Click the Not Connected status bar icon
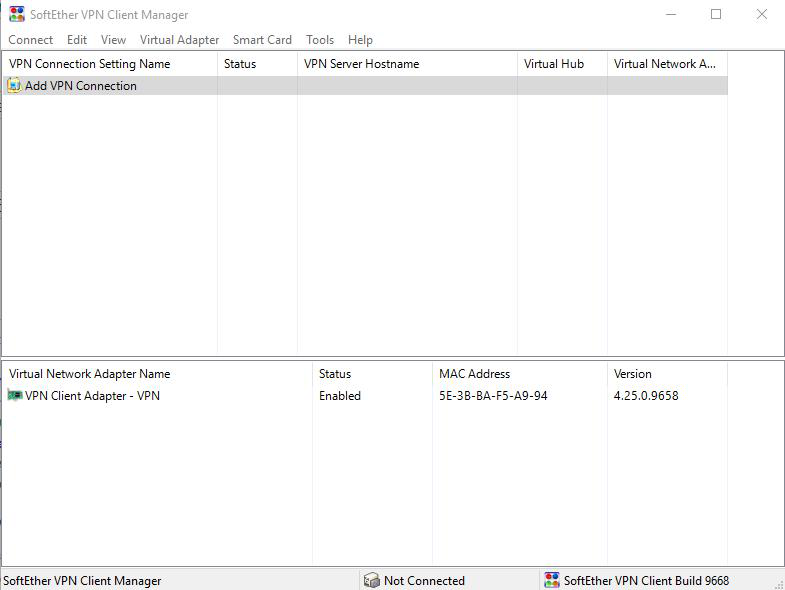Screen dimensions: 785x590 coord(371,580)
